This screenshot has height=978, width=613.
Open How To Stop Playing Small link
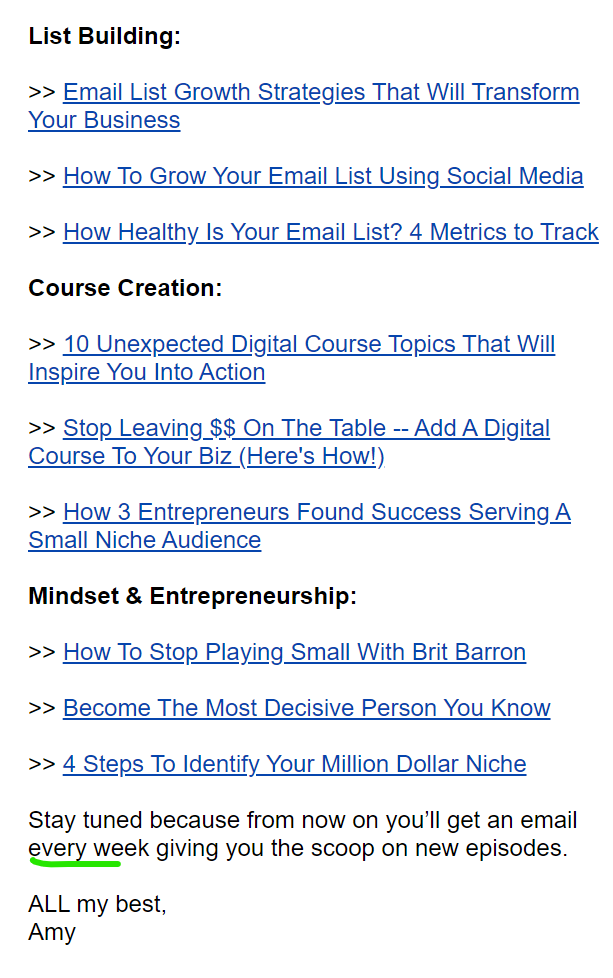(294, 652)
